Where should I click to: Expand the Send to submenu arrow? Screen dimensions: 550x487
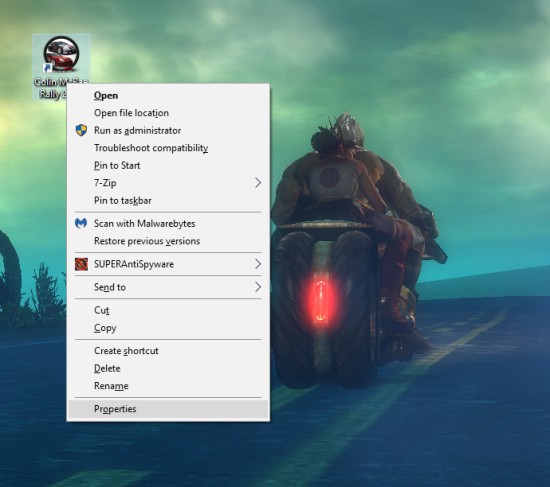pyautogui.click(x=258, y=287)
